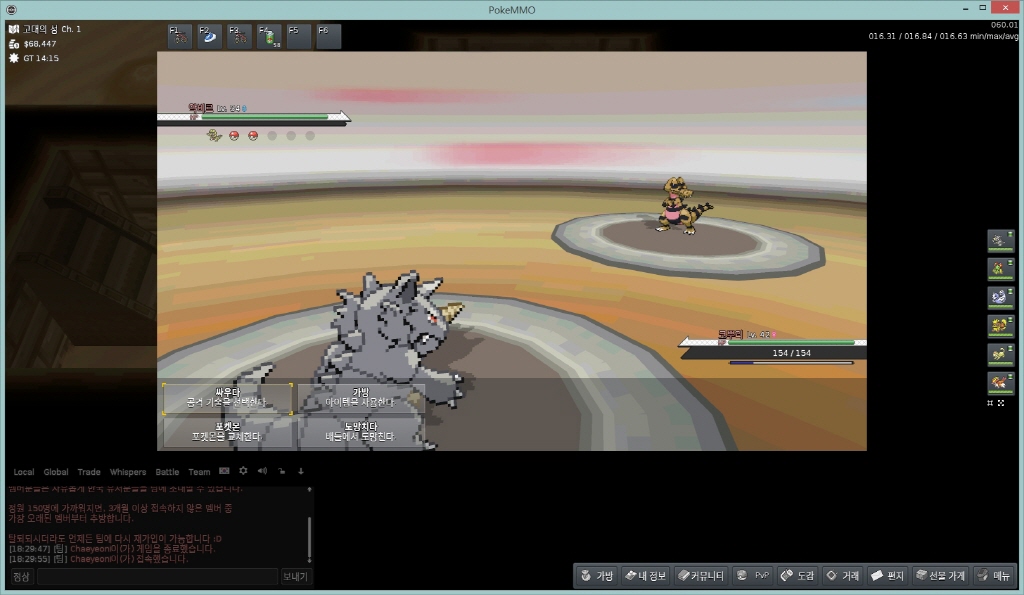Activate the F2 hotkey slot item

coord(210,37)
